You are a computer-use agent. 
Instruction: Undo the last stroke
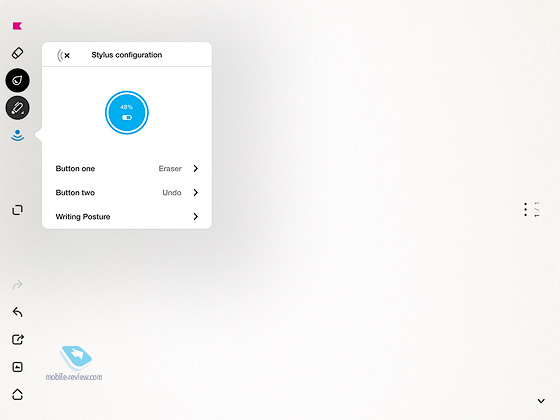click(x=18, y=312)
